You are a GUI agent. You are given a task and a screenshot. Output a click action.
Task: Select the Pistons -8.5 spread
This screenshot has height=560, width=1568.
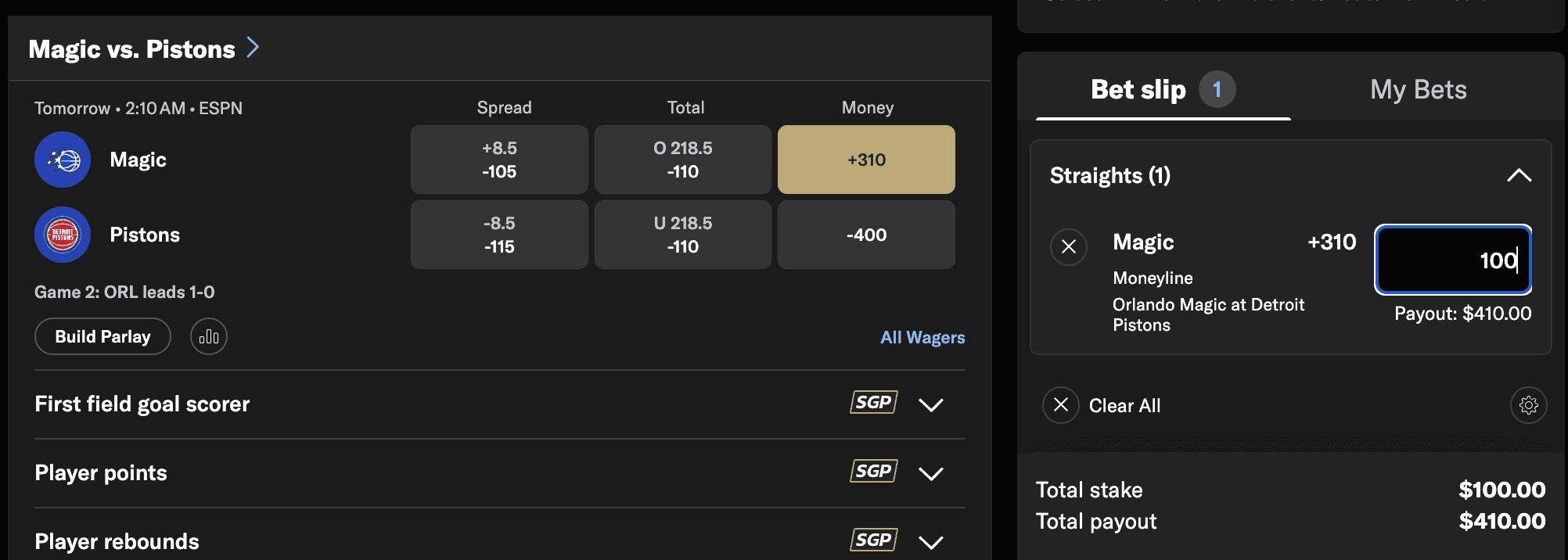coord(498,234)
